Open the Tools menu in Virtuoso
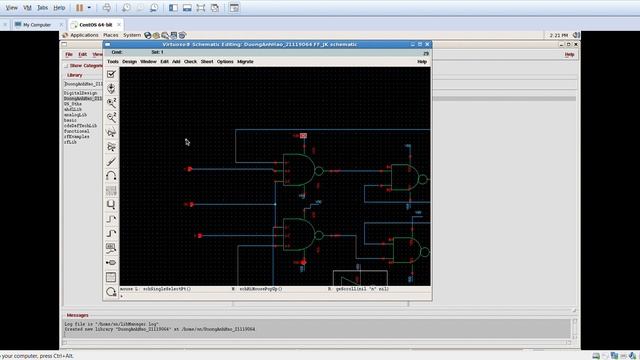 pos(113,62)
